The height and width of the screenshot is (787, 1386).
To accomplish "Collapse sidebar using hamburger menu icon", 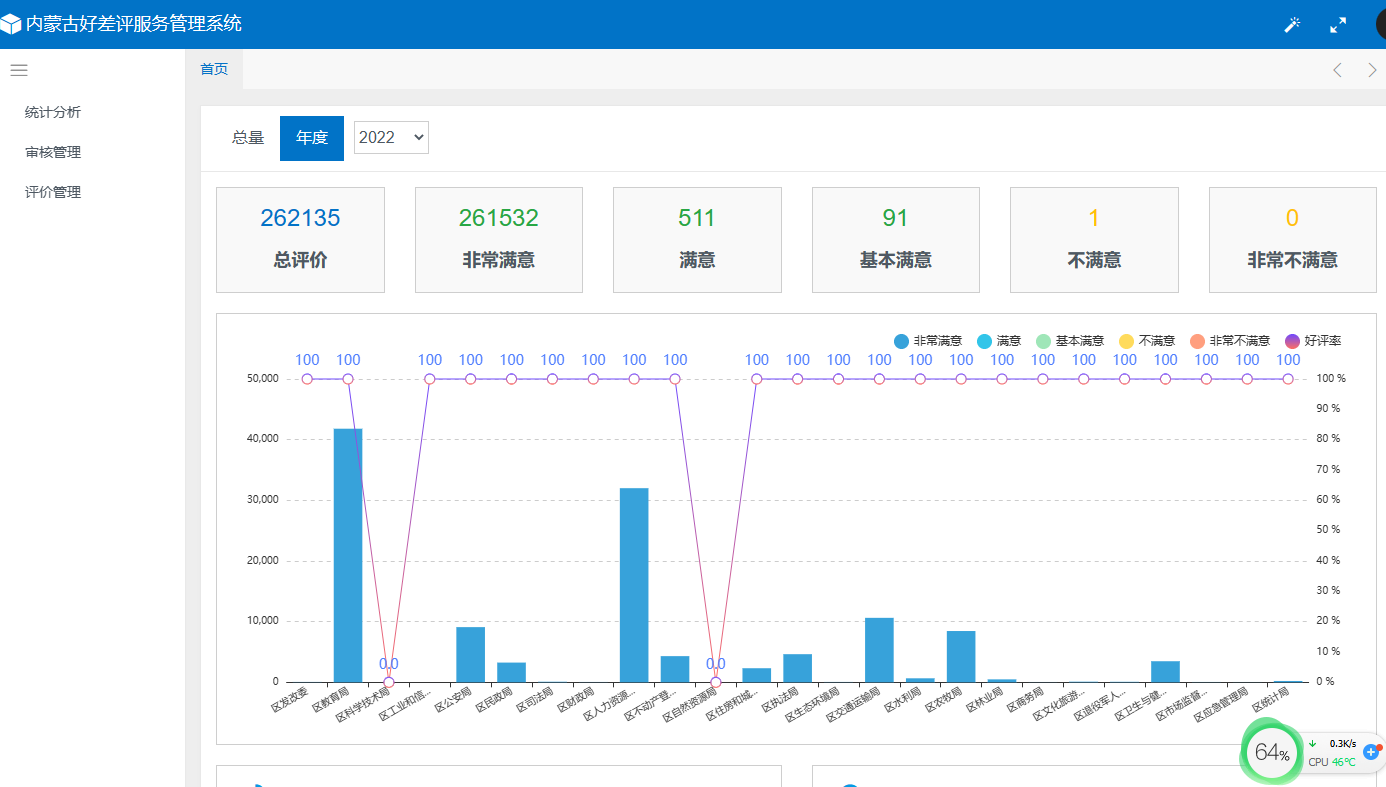I will click(19, 70).
